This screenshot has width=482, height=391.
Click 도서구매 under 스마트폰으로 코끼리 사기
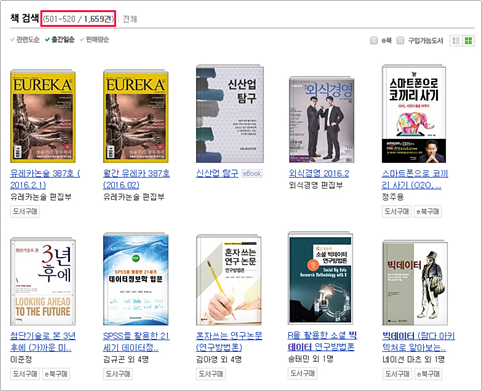(x=397, y=211)
